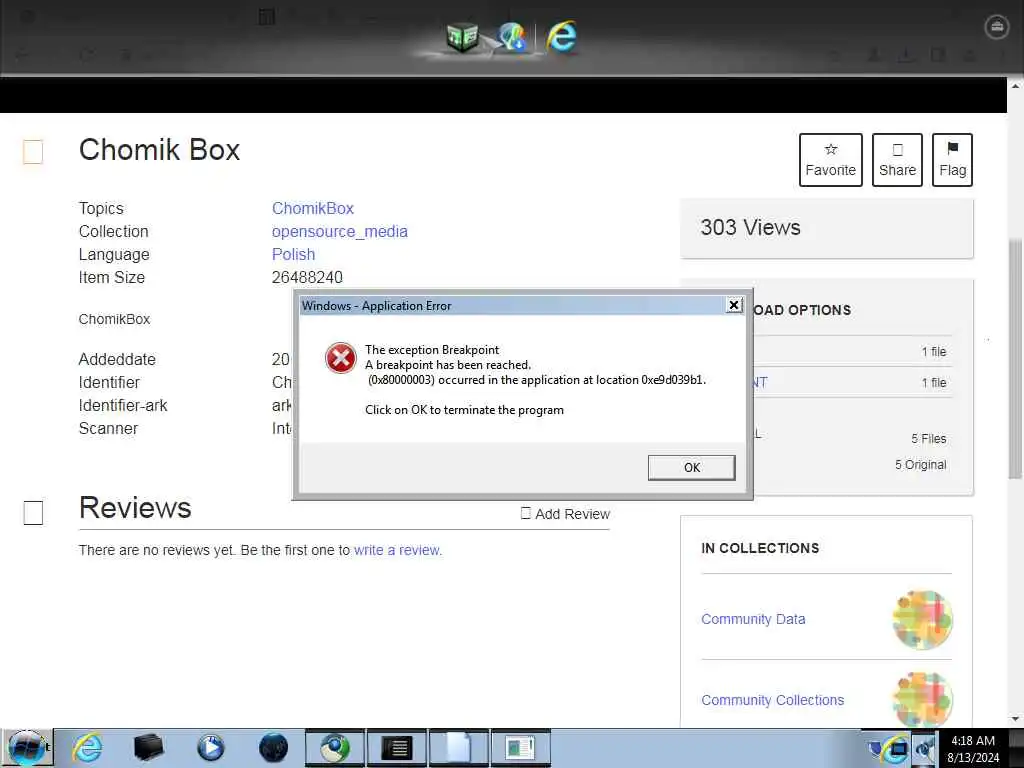Close the Application Error dialog

pyautogui.click(x=734, y=305)
